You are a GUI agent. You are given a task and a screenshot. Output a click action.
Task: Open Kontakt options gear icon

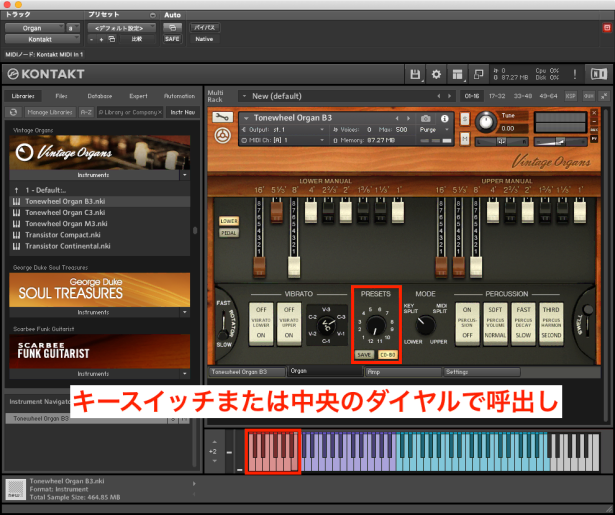[436, 74]
